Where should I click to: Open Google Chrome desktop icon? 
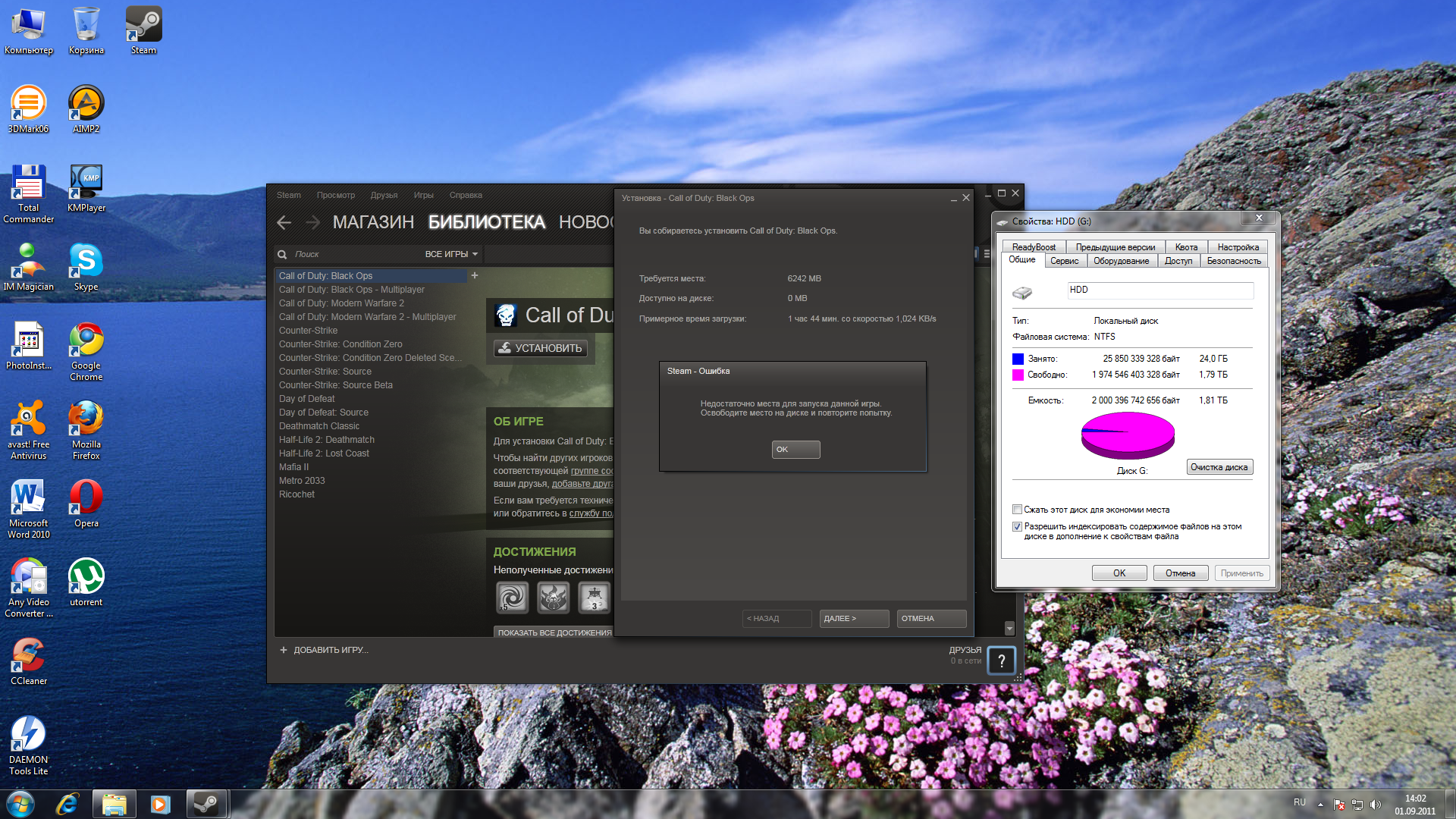(86, 352)
